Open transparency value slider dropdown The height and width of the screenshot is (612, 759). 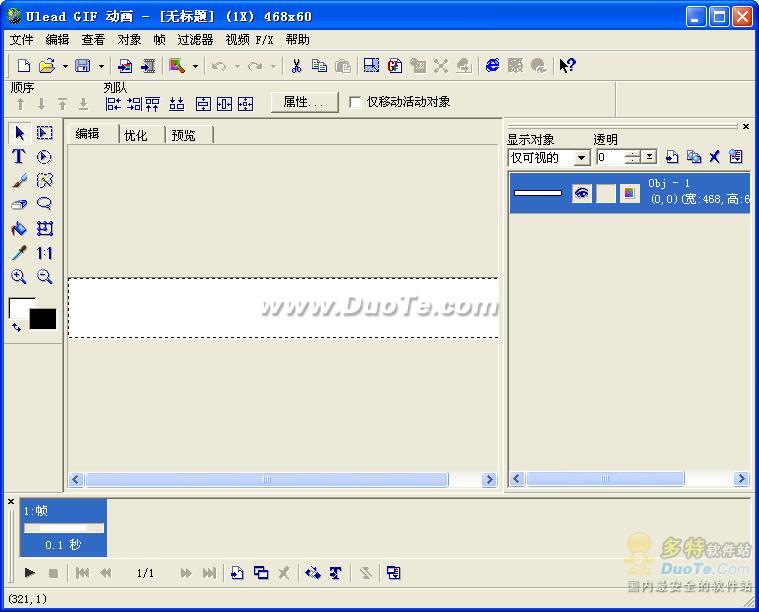[649, 157]
